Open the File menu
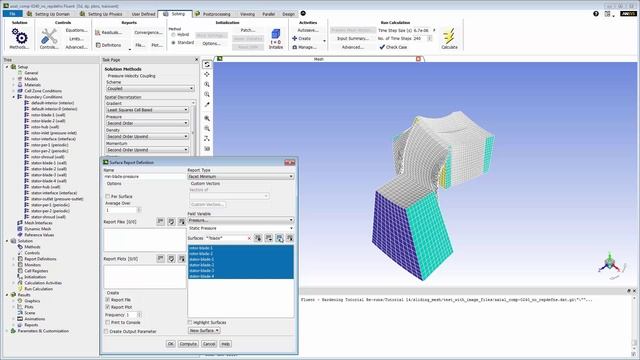 (13, 14)
